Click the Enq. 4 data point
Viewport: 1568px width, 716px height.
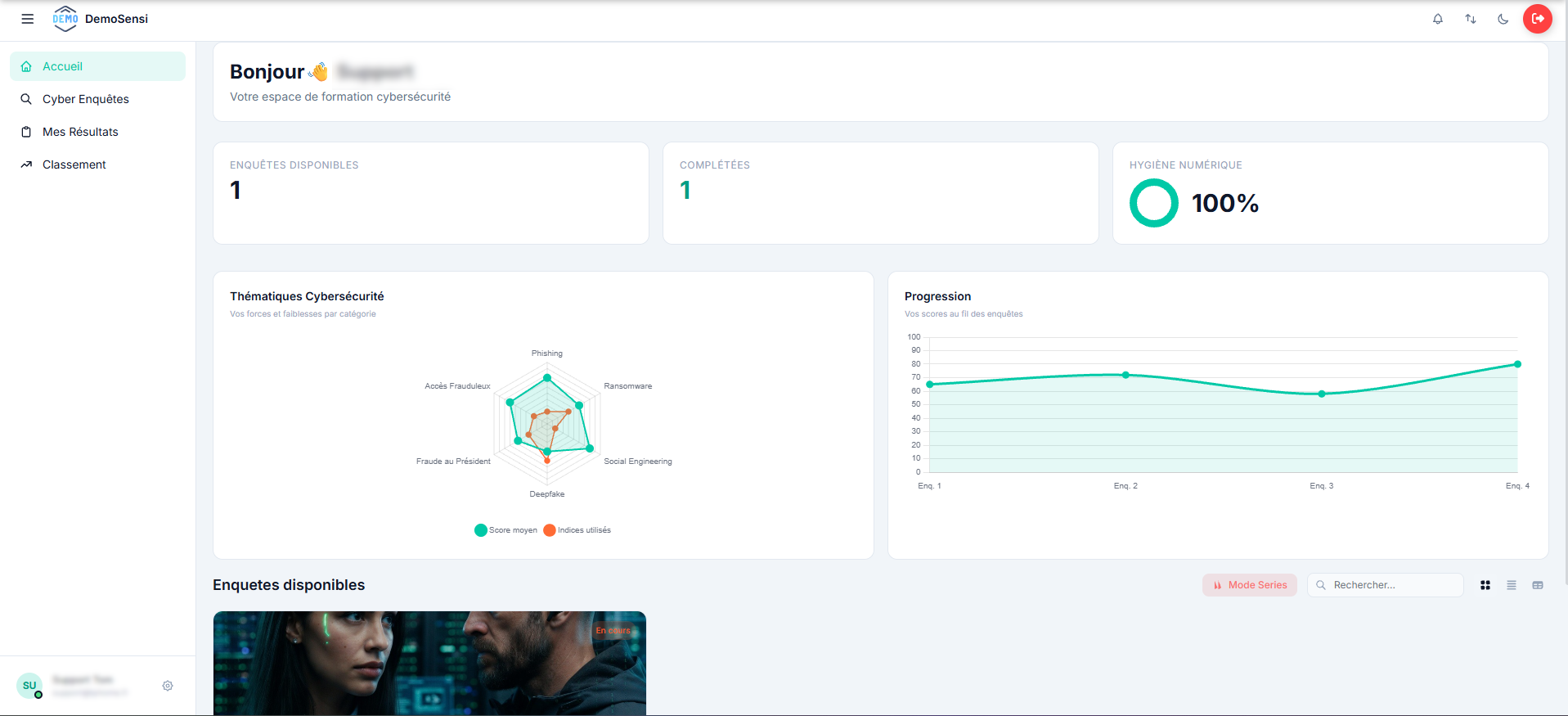1517,364
